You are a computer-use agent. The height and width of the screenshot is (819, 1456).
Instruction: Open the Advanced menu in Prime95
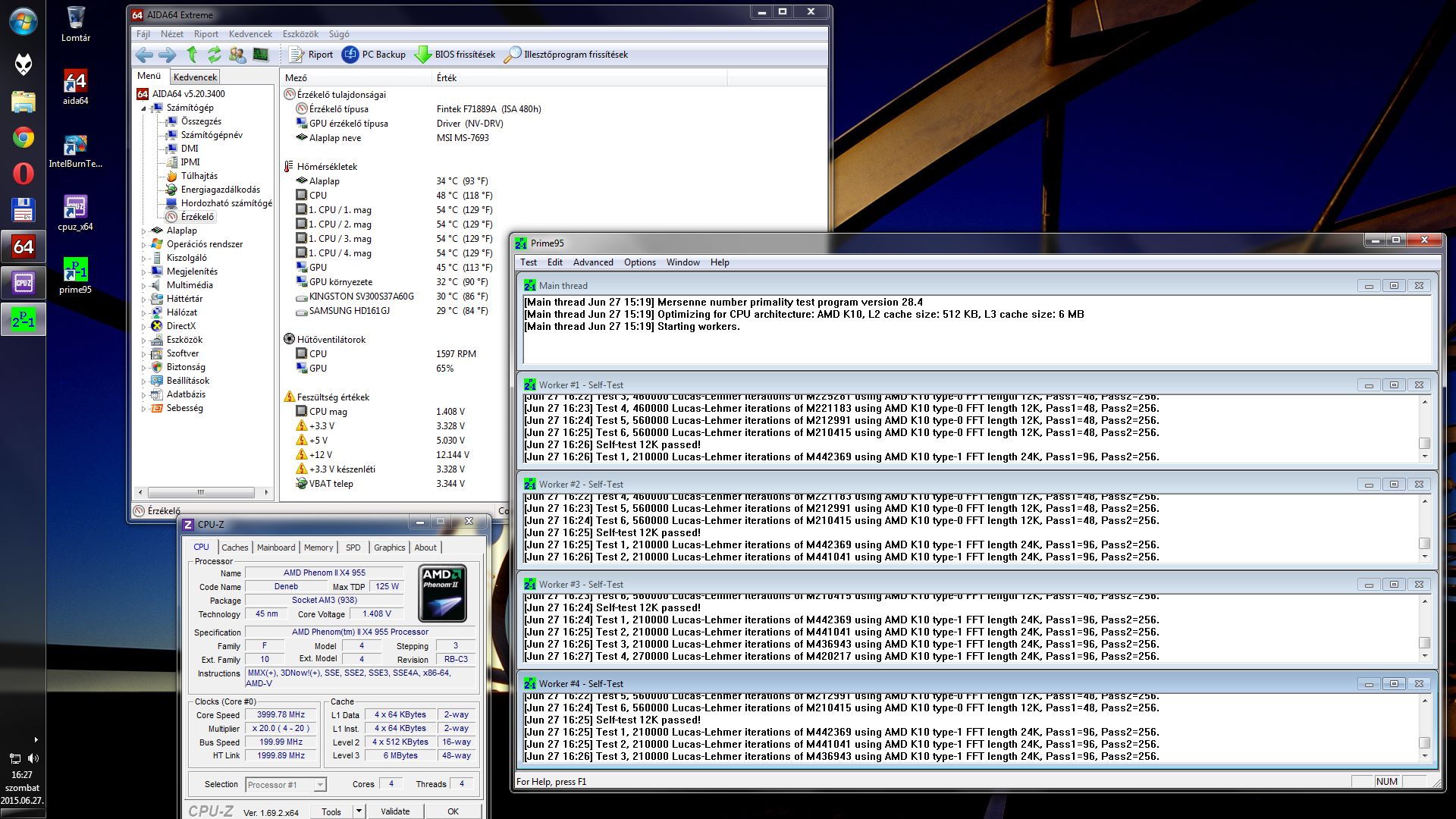click(593, 262)
